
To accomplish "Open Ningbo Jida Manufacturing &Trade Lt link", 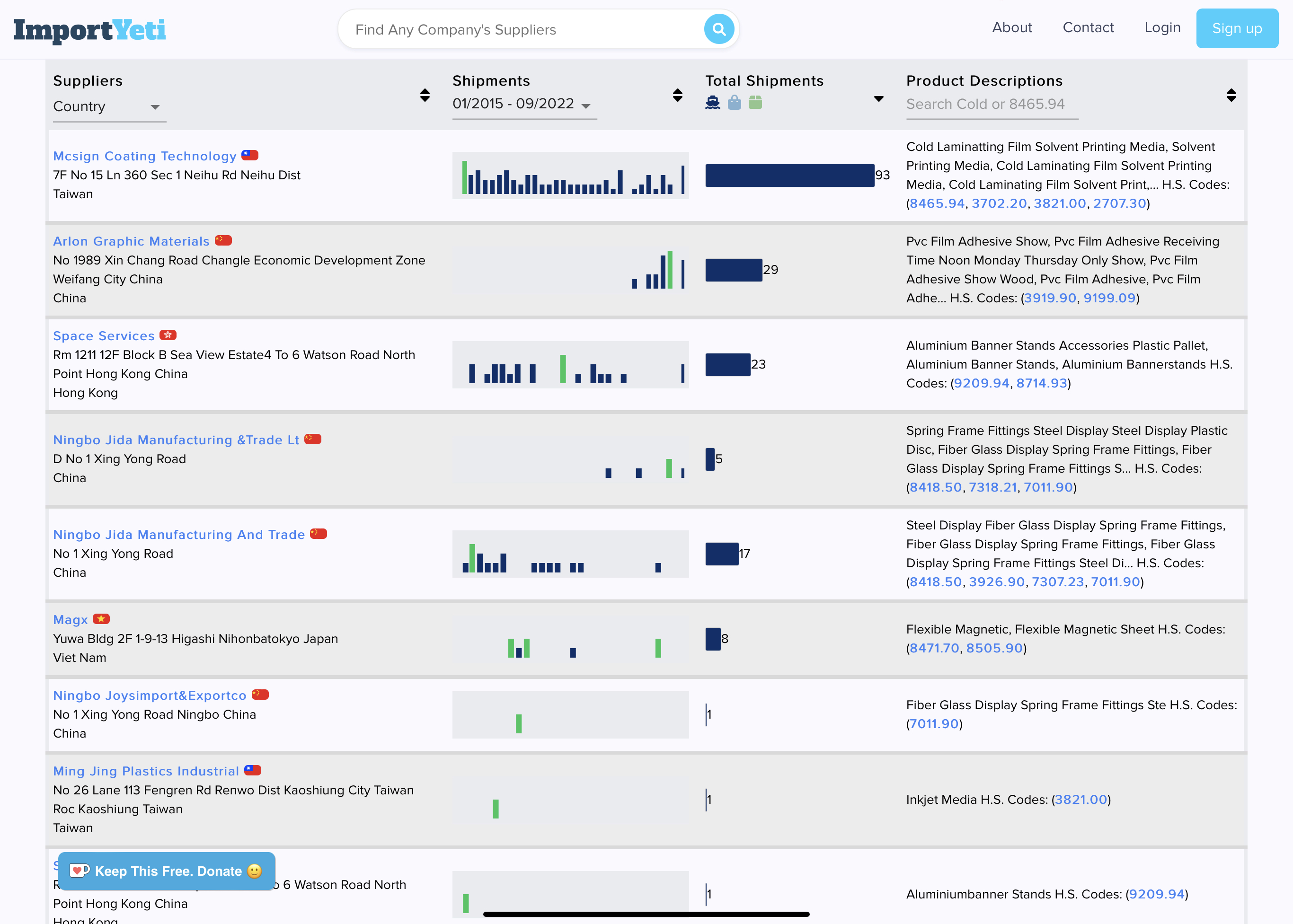I will [x=177, y=440].
